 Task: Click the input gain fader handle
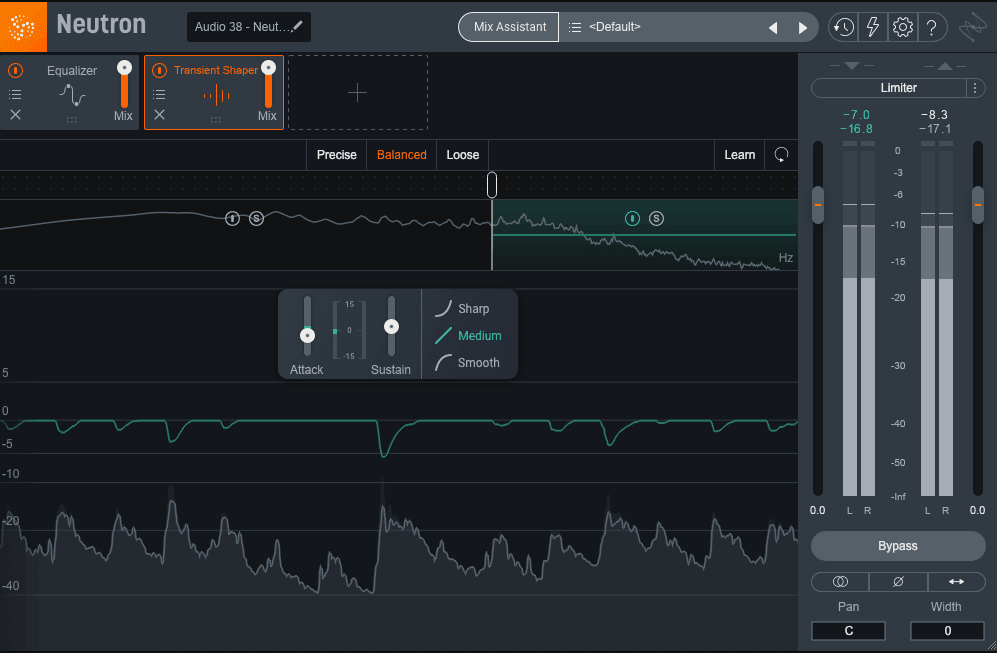(x=818, y=205)
